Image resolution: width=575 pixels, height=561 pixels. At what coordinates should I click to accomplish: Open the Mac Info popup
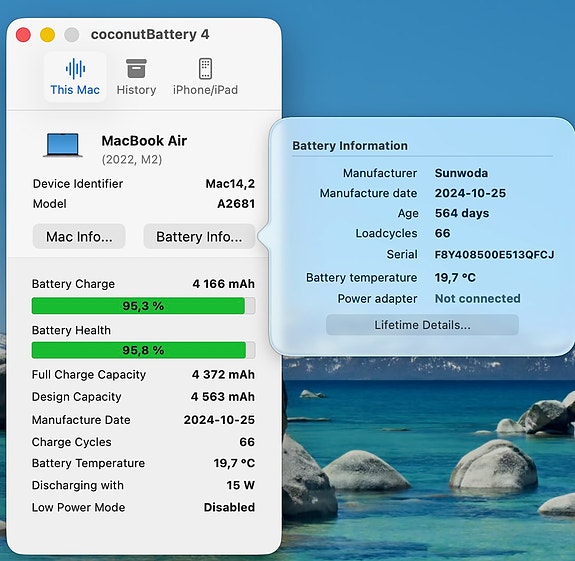point(79,236)
